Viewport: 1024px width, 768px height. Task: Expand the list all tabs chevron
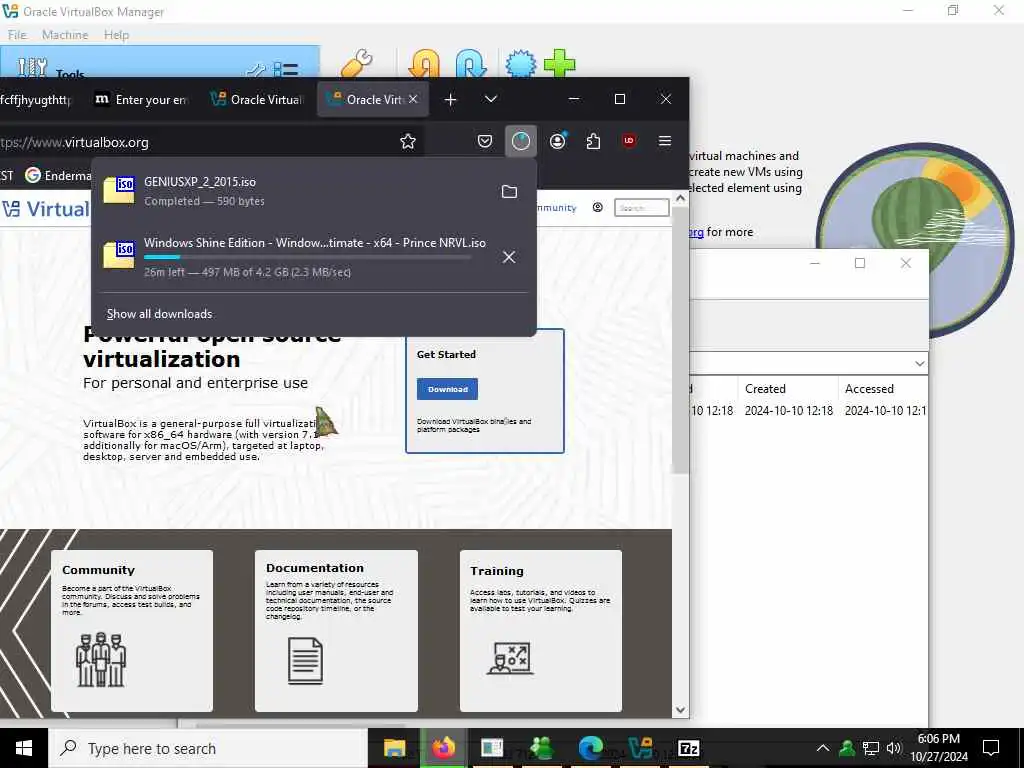click(x=491, y=99)
